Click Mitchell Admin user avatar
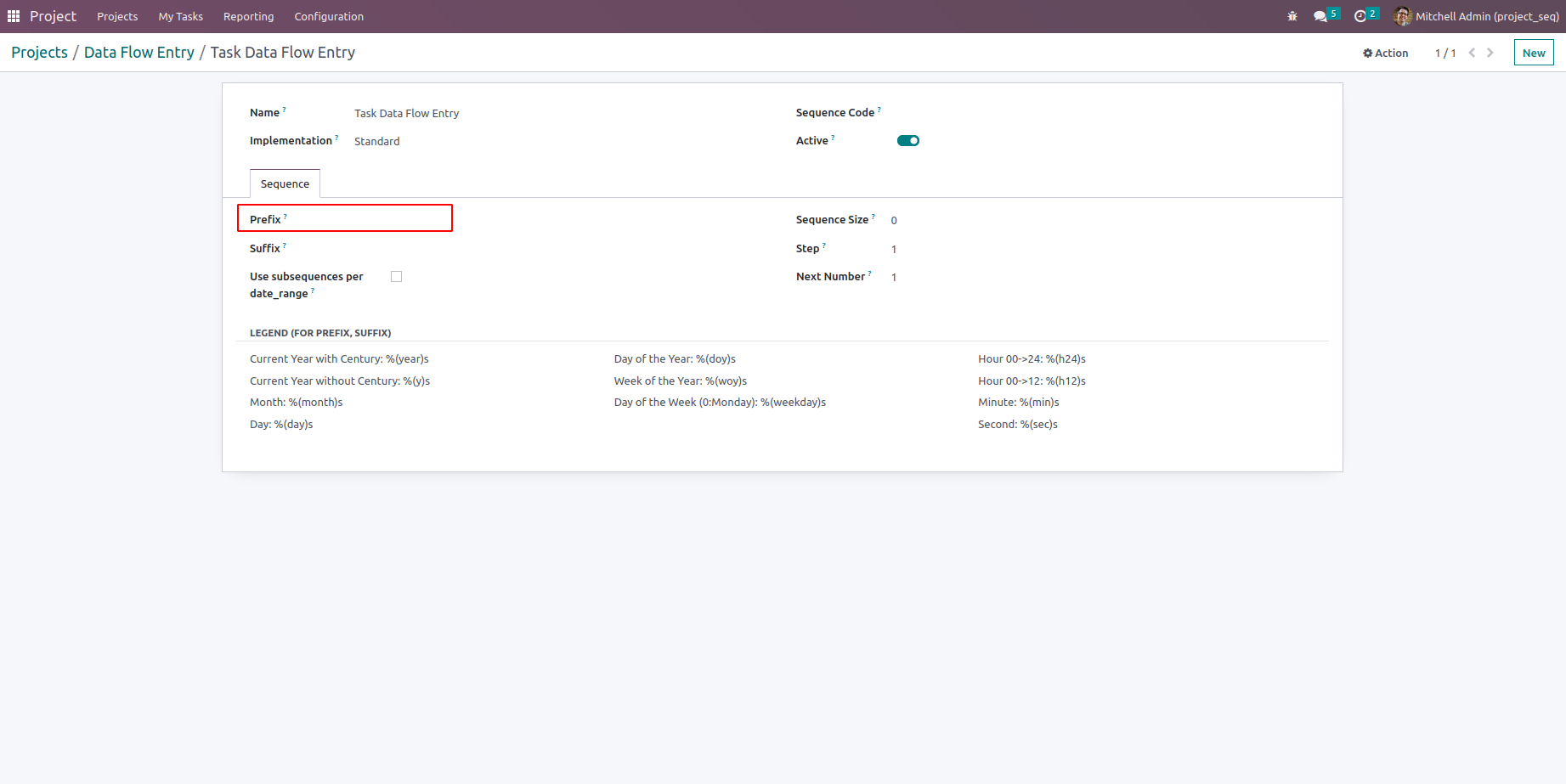 pos(1403,16)
